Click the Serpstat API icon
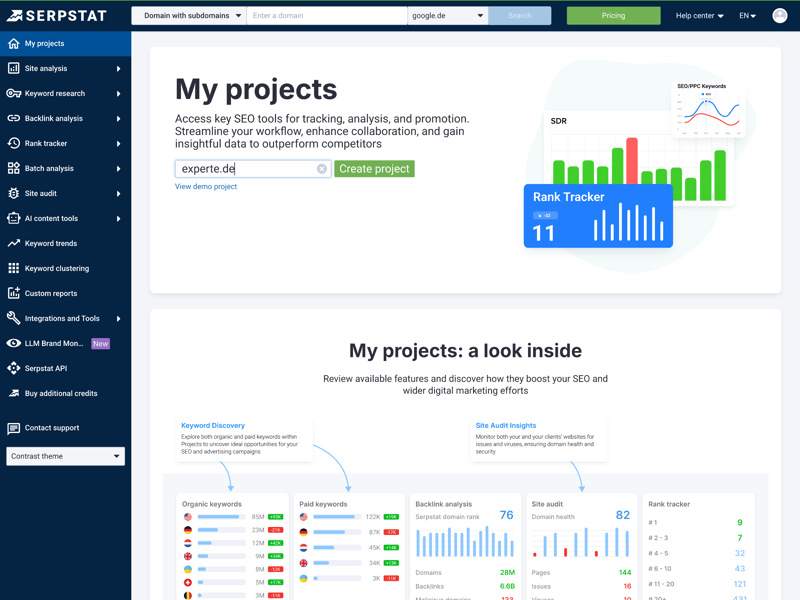 tap(14, 368)
